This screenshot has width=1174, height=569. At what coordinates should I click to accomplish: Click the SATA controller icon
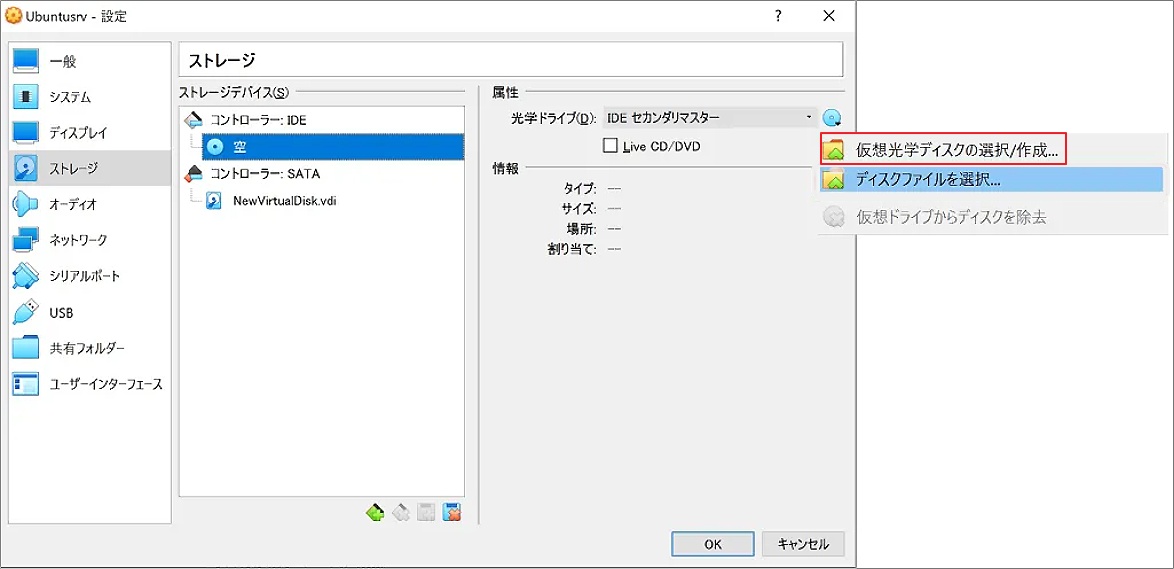[x=193, y=174]
